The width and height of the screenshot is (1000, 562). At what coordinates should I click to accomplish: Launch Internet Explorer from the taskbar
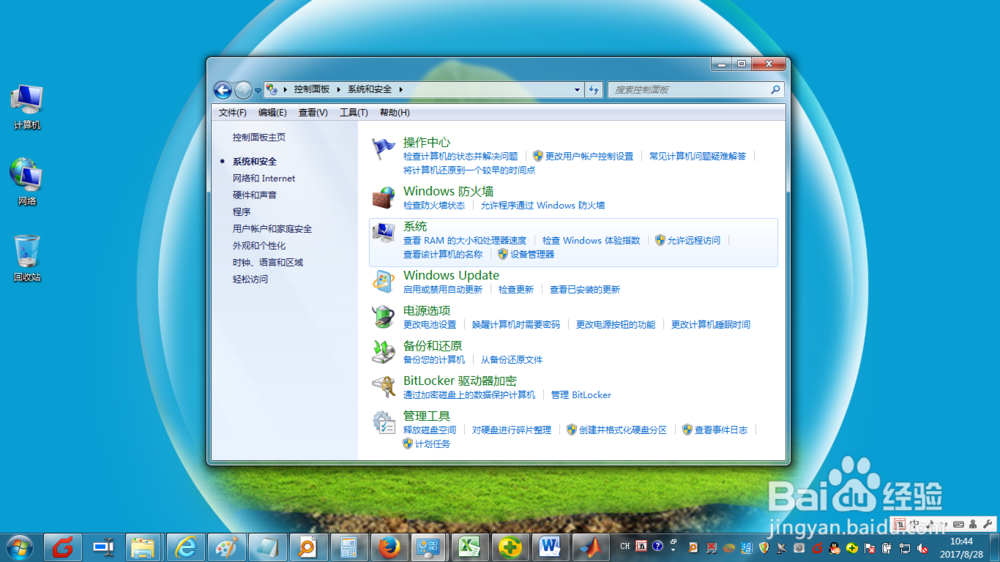(x=185, y=547)
